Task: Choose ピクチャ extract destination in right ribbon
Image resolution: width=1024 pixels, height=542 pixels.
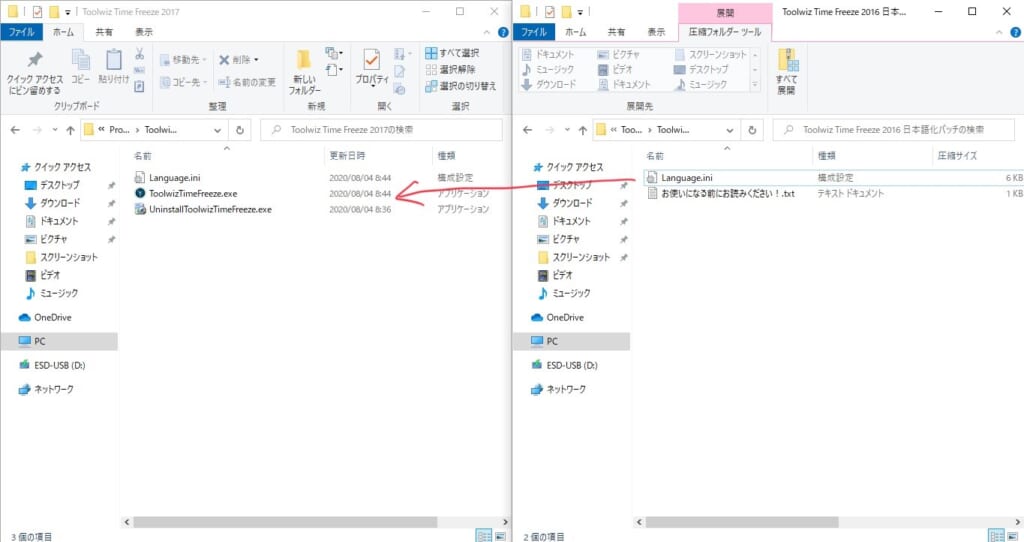Action: click(x=619, y=54)
